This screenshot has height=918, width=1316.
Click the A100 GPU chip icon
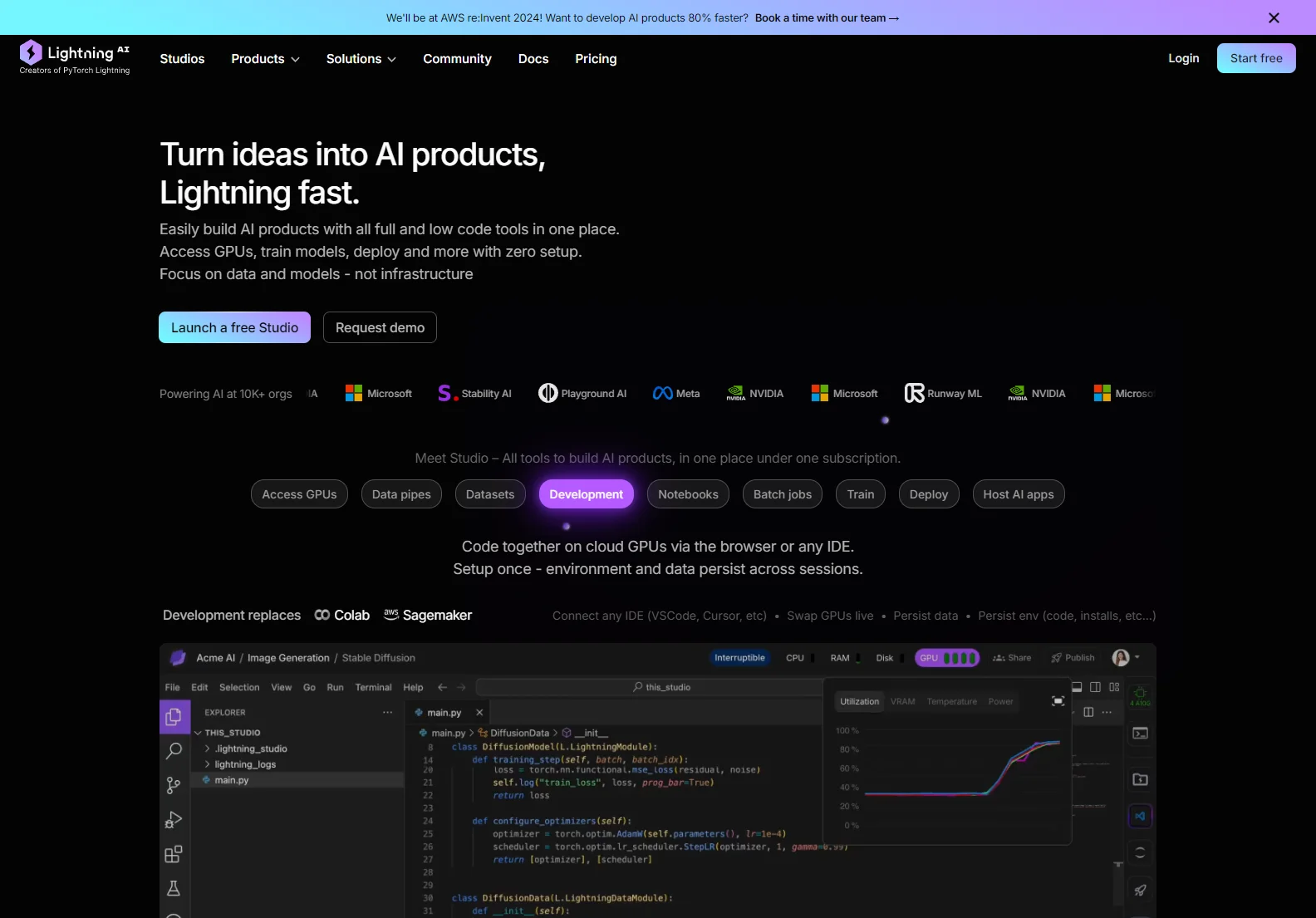pyautogui.click(x=1140, y=696)
